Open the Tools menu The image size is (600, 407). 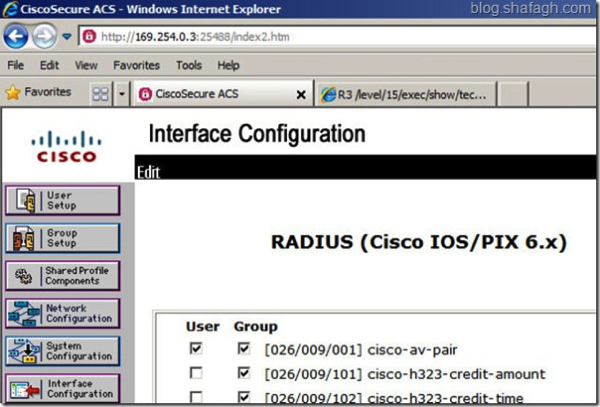(189, 65)
